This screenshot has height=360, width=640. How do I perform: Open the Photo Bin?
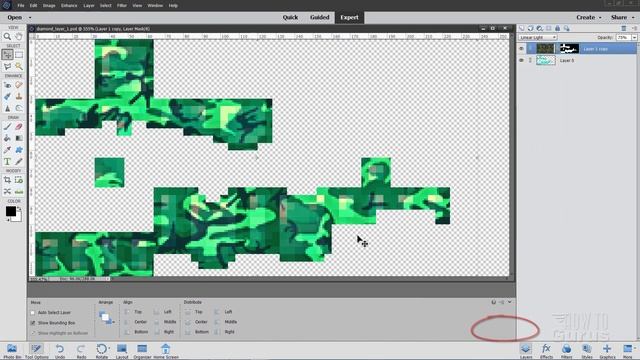(x=12, y=351)
